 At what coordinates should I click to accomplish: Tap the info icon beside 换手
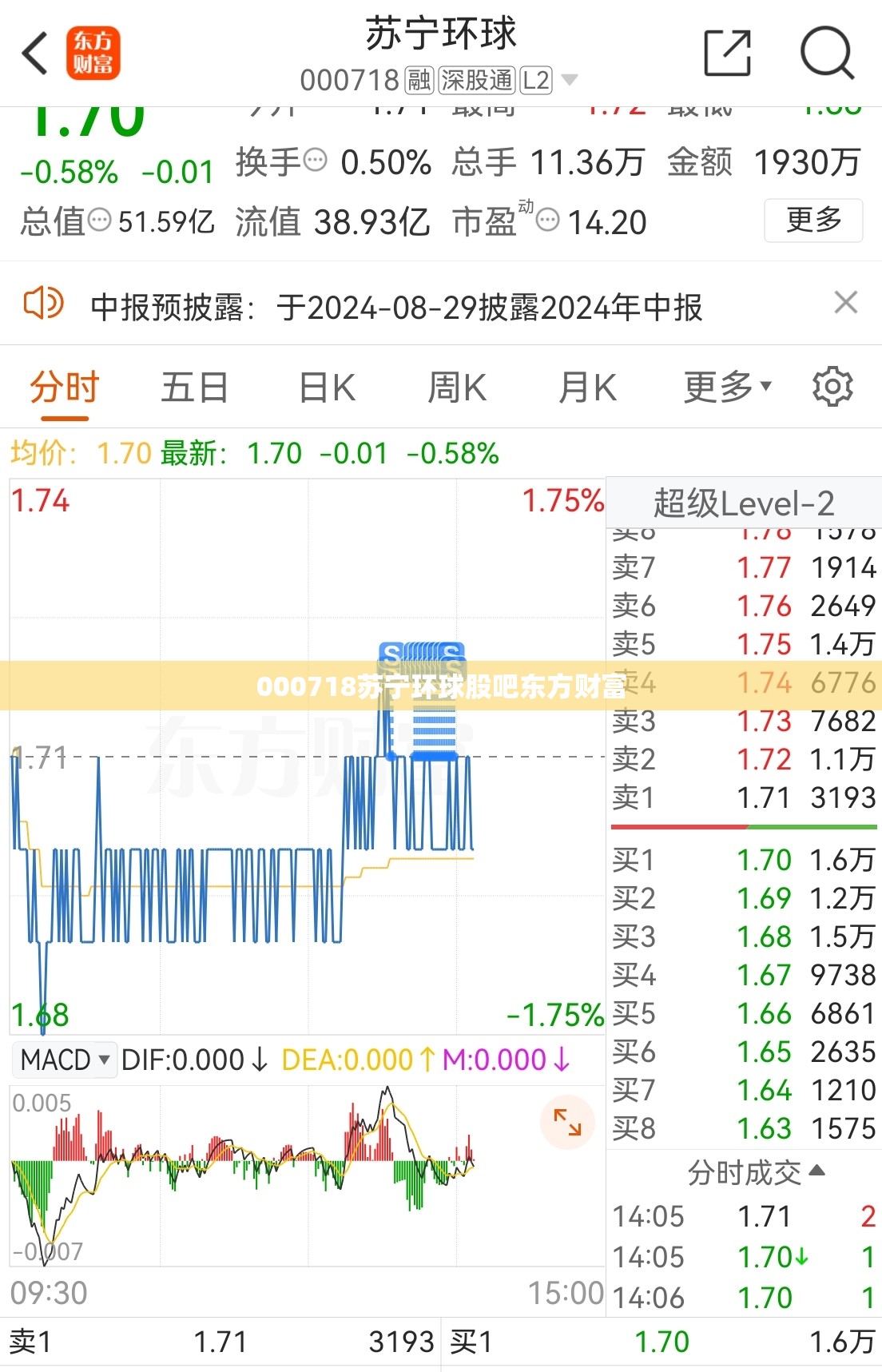[x=316, y=160]
